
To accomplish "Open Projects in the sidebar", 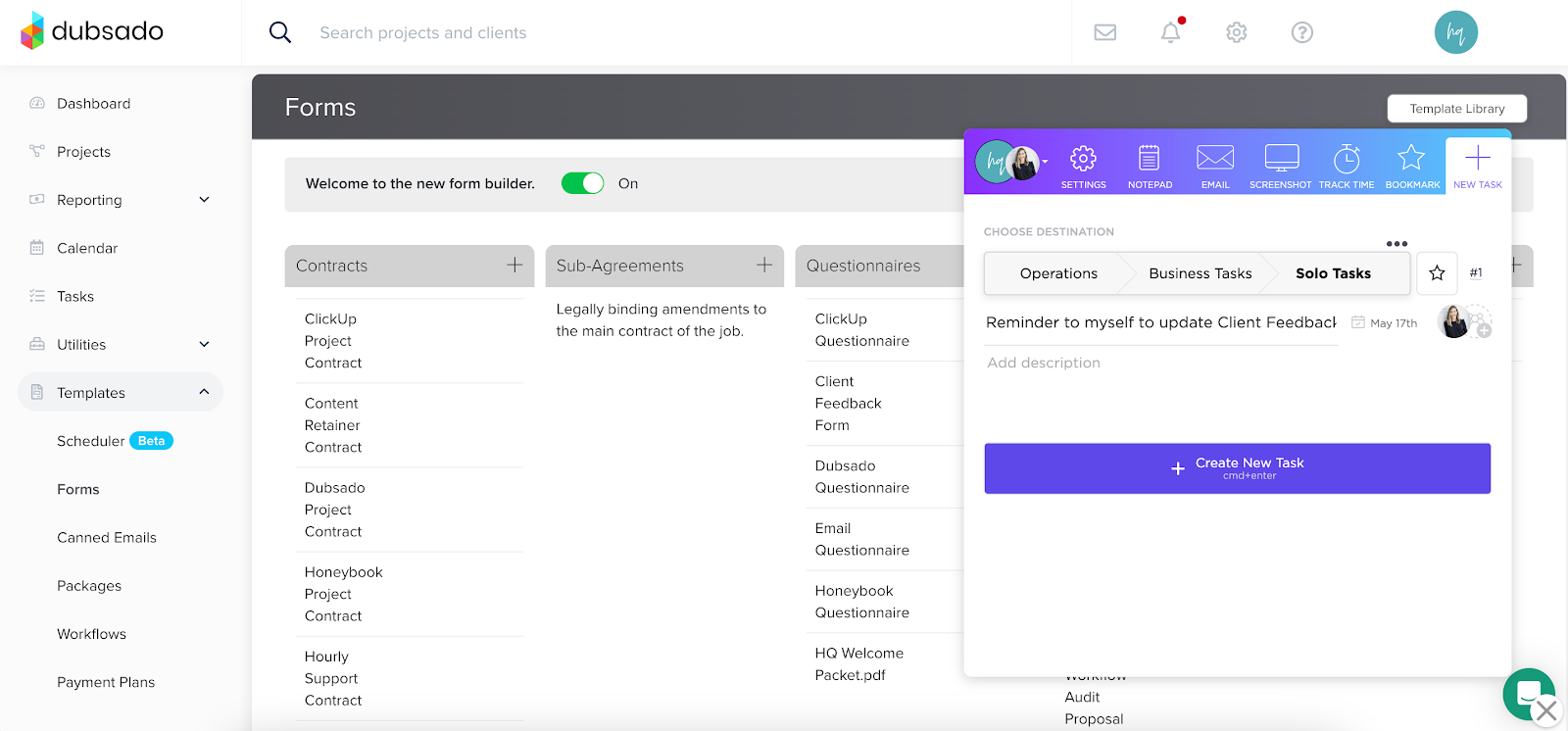I will click(x=83, y=152).
